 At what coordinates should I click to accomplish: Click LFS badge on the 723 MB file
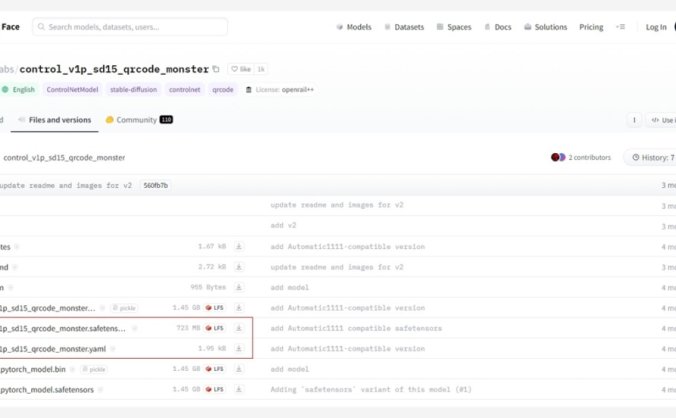(214, 328)
